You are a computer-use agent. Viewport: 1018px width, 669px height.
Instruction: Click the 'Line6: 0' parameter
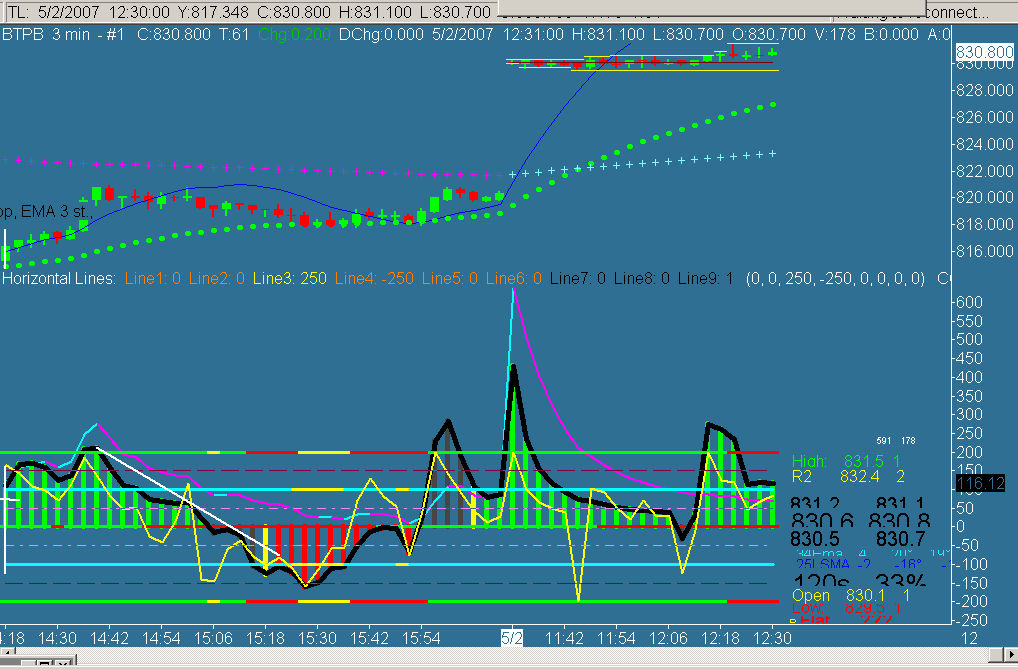pyautogui.click(x=514, y=279)
